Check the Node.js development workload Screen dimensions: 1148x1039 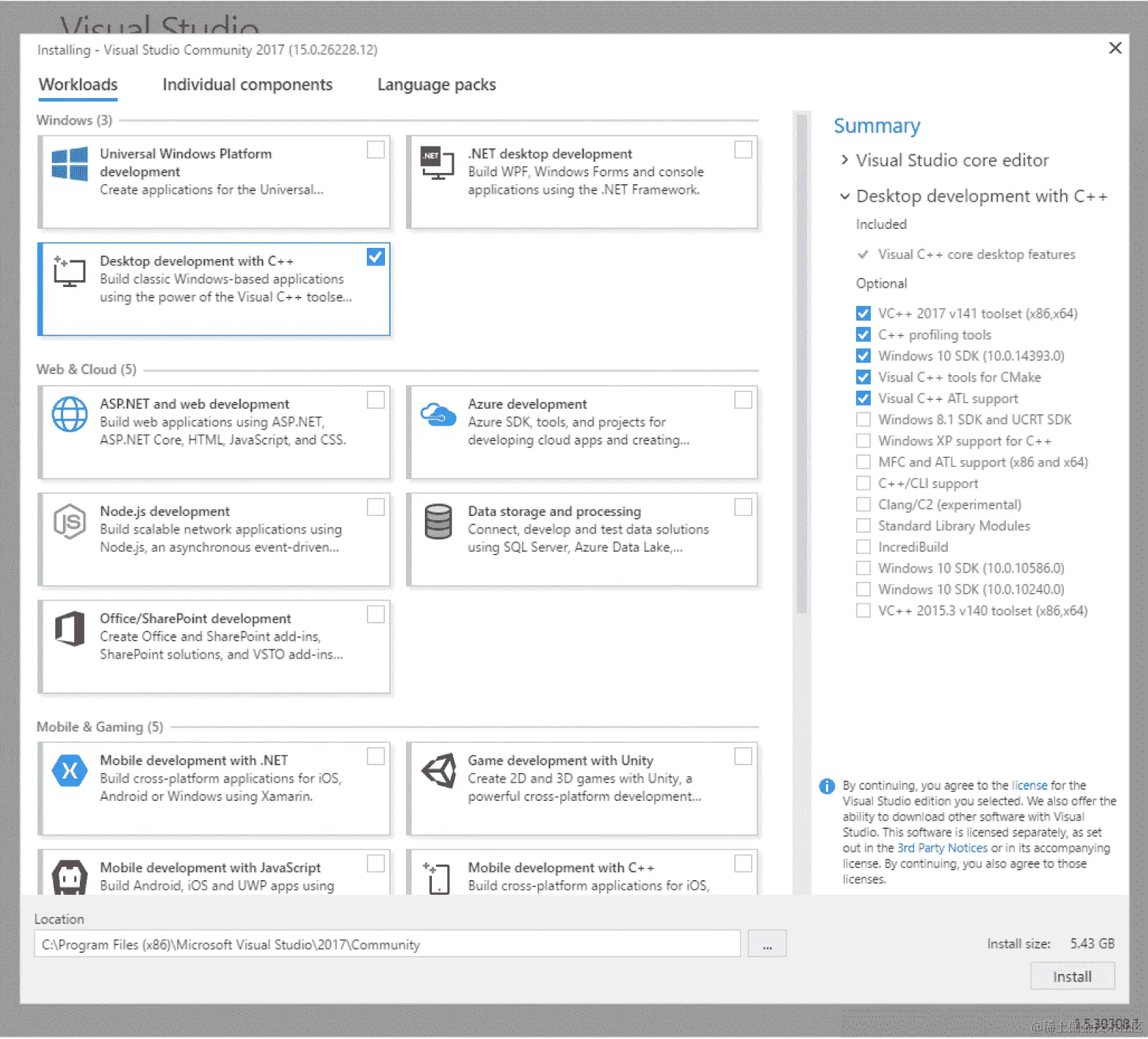tap(376, 507)
